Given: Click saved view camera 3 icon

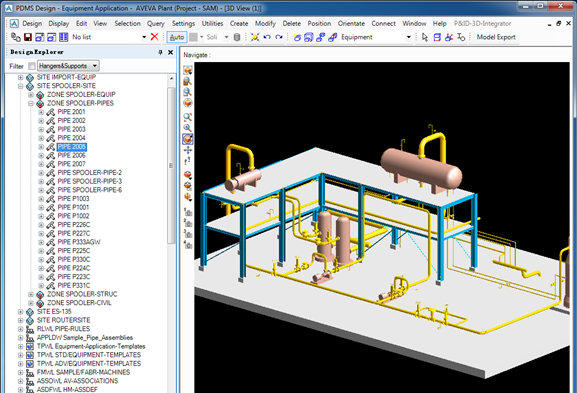Looking at the screenshot, I should point(188,233).
